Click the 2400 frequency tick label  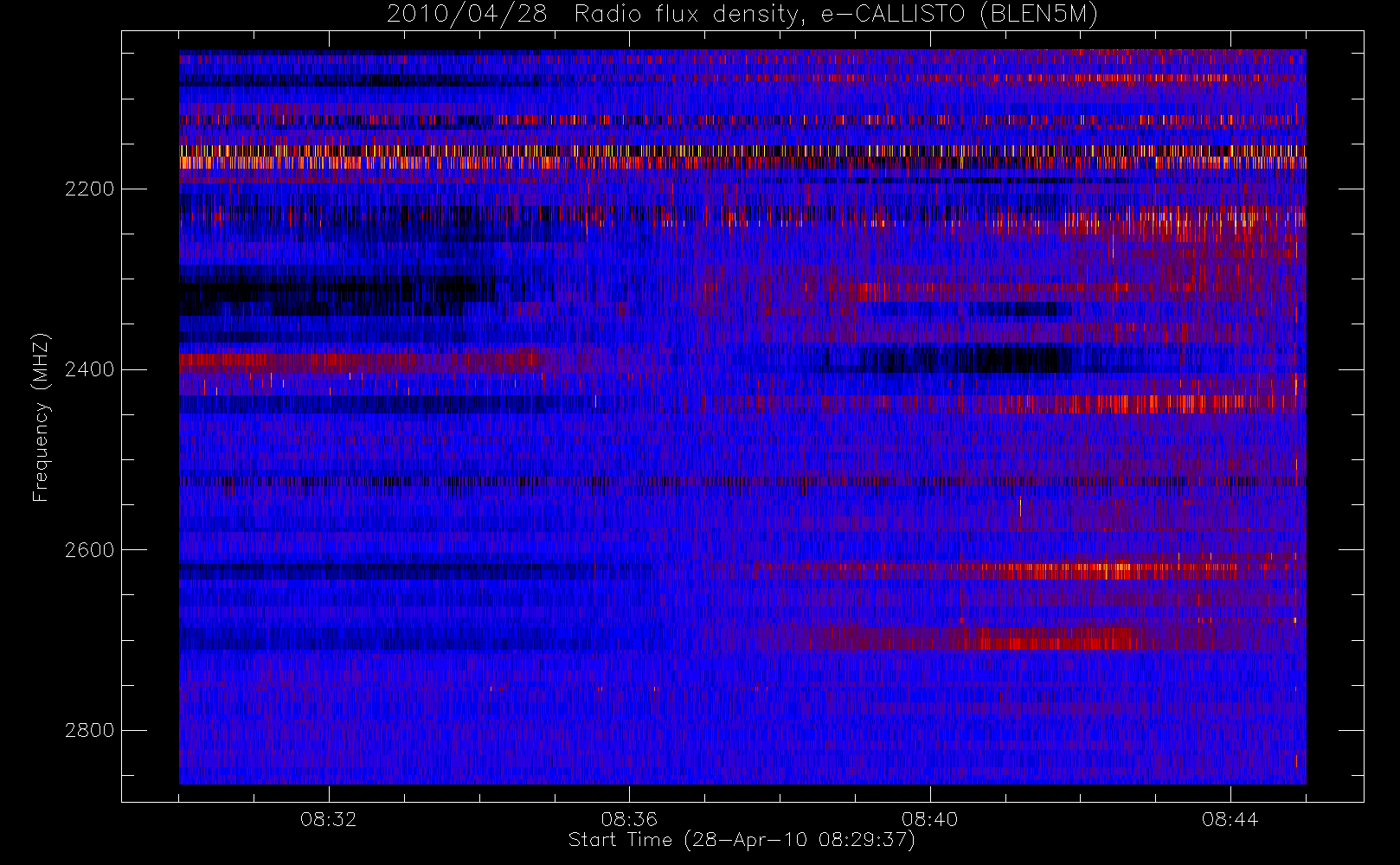(x=89, y=370)
